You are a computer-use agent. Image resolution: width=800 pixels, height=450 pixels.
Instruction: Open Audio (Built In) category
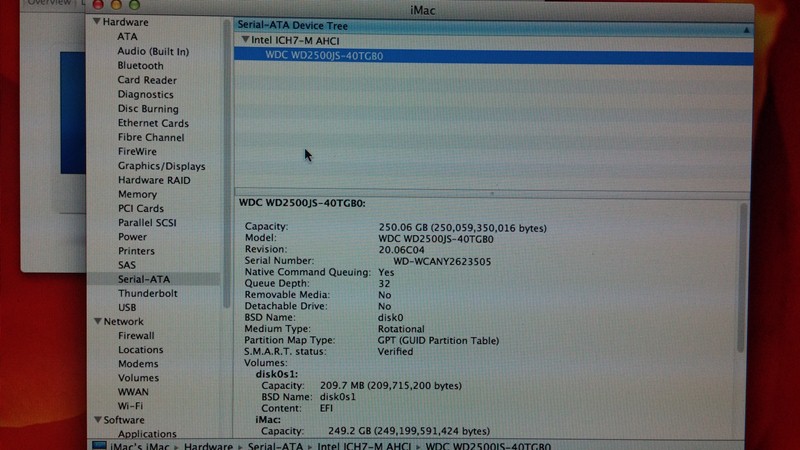click(x=153, y=51)
